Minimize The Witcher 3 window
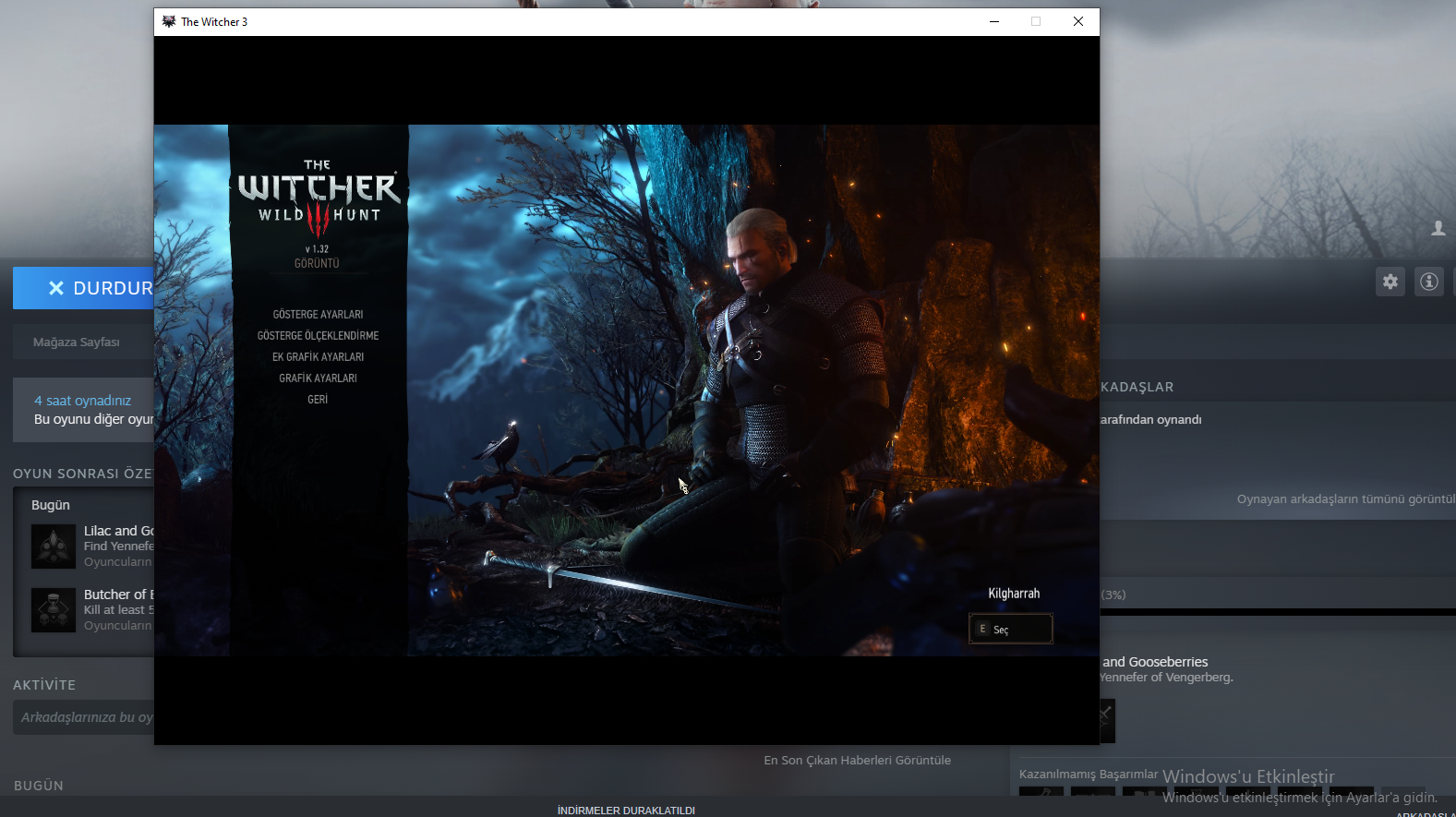The height and width of the screenshot is (817, 1456). click(x=994, y=21)
